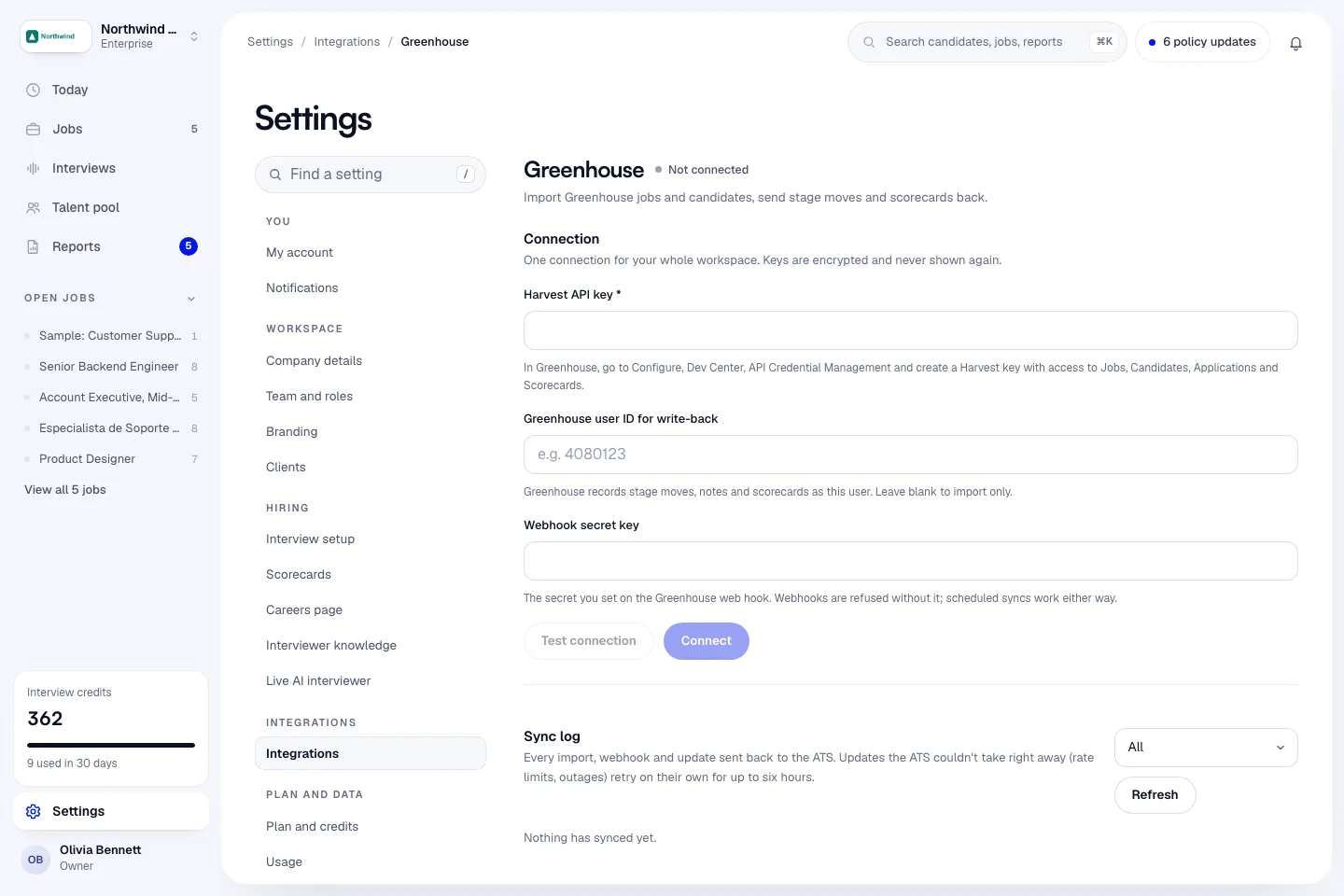Click the Webhook secret key field
The width and height of the screenshot is (1344, 896).
point(911,561)
